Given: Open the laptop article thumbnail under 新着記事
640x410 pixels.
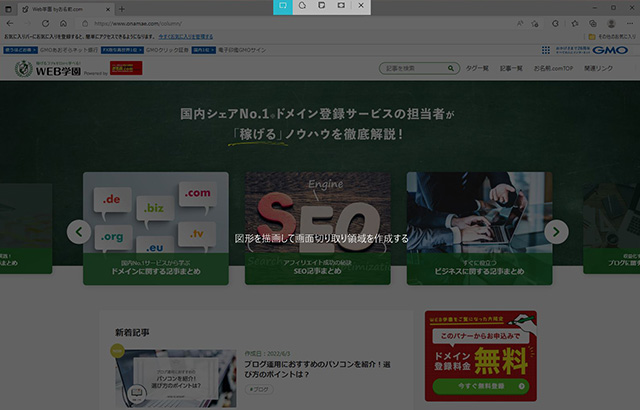Looking at the screenshot, I should tap(176, 378).
